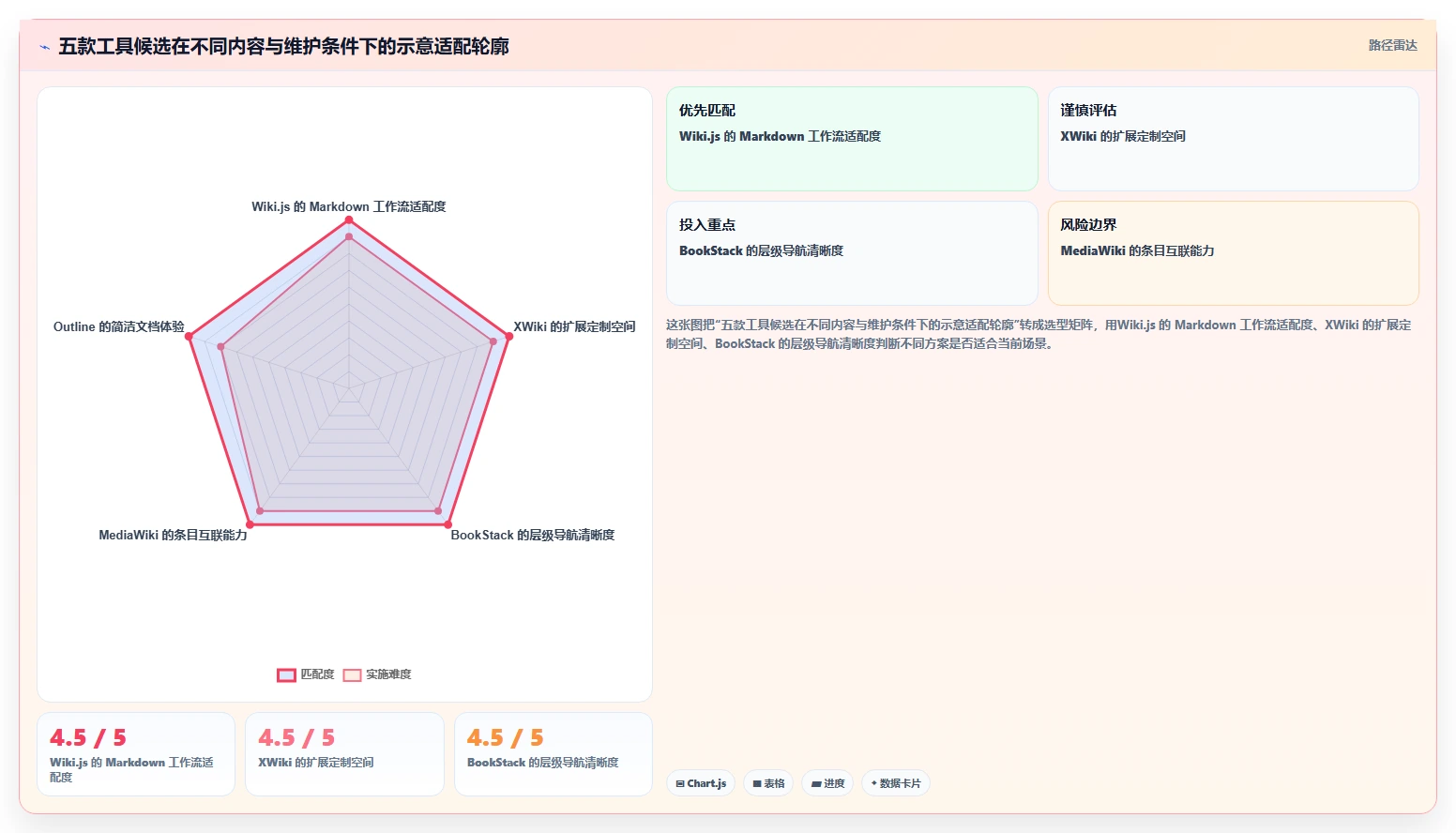Image resolution: width=1456 pixels, height=833 pixels.
Task: Click the 进度 tag chip
Action: 827,783
